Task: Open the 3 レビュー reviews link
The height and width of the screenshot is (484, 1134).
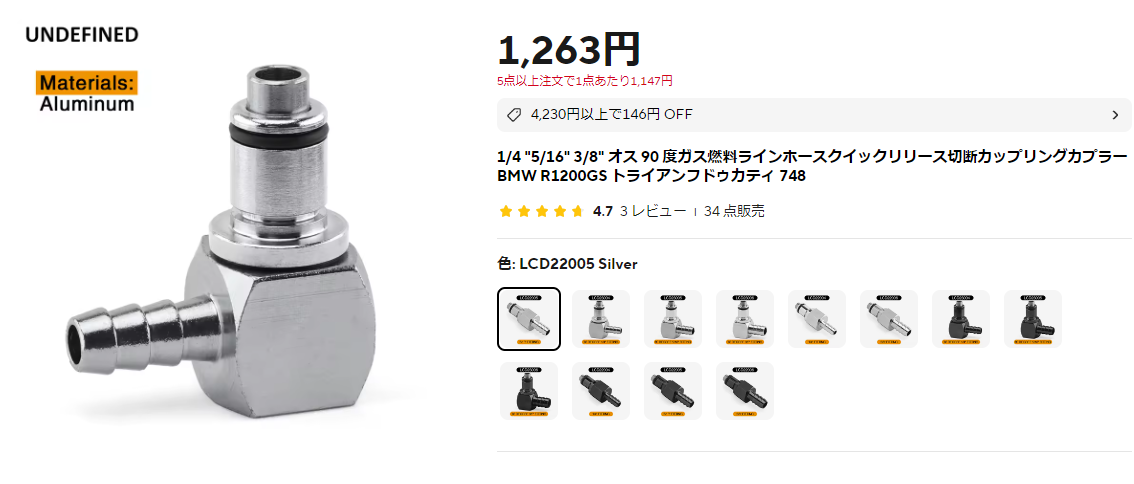Action: (x=652, y=211)
